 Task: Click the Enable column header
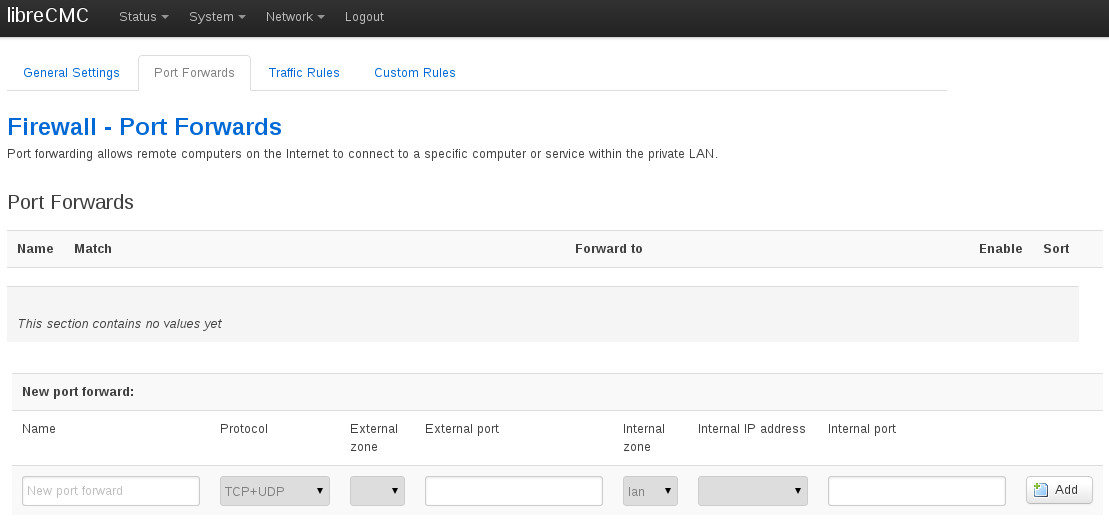[1000, 249]
